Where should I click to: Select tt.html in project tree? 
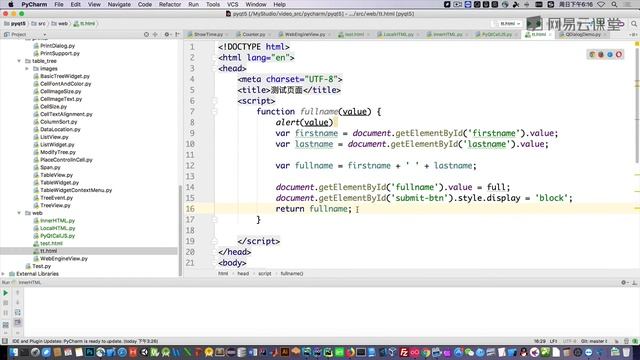click(49, 251)
